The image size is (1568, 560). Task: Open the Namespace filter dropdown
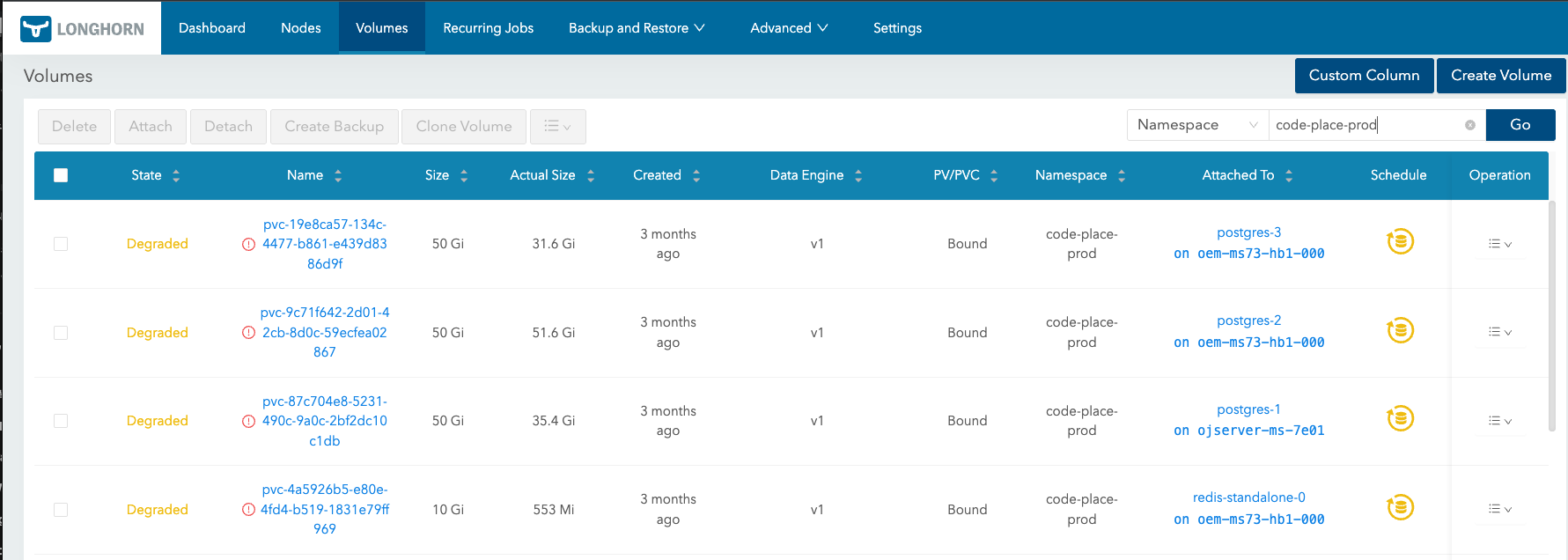point(1197,125)
